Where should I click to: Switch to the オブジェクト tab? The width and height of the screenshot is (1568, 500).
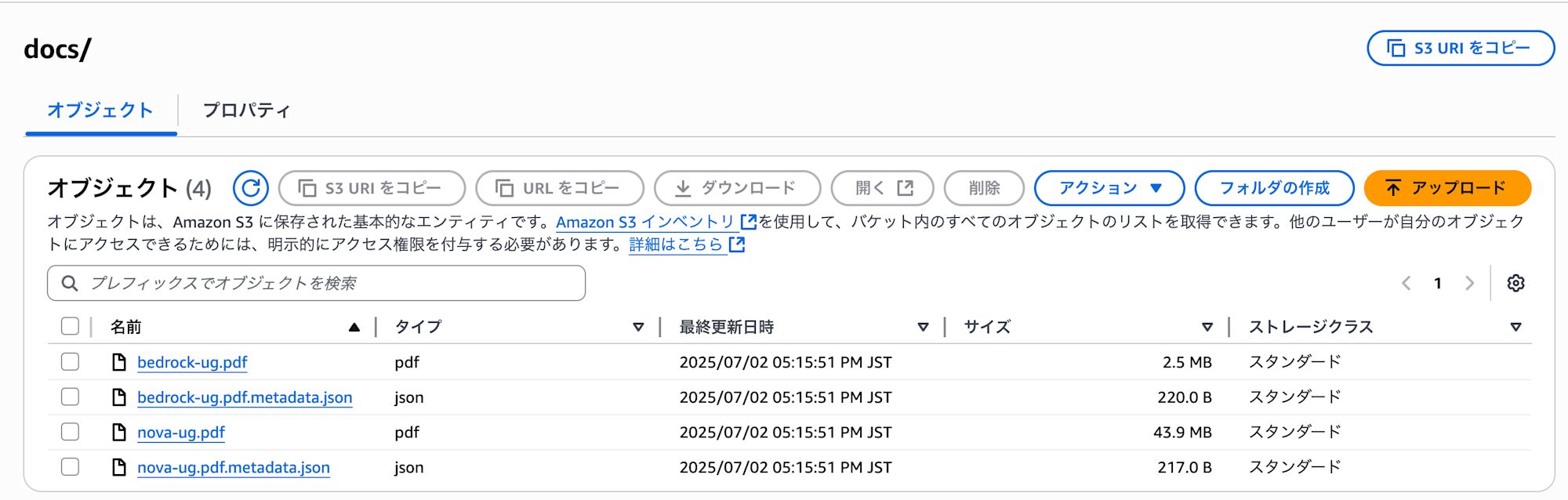pos(100,111)
